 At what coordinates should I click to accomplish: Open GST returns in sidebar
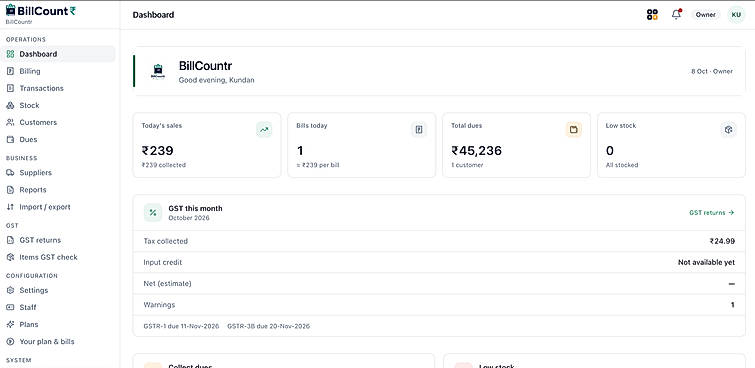tap(59, 240)
